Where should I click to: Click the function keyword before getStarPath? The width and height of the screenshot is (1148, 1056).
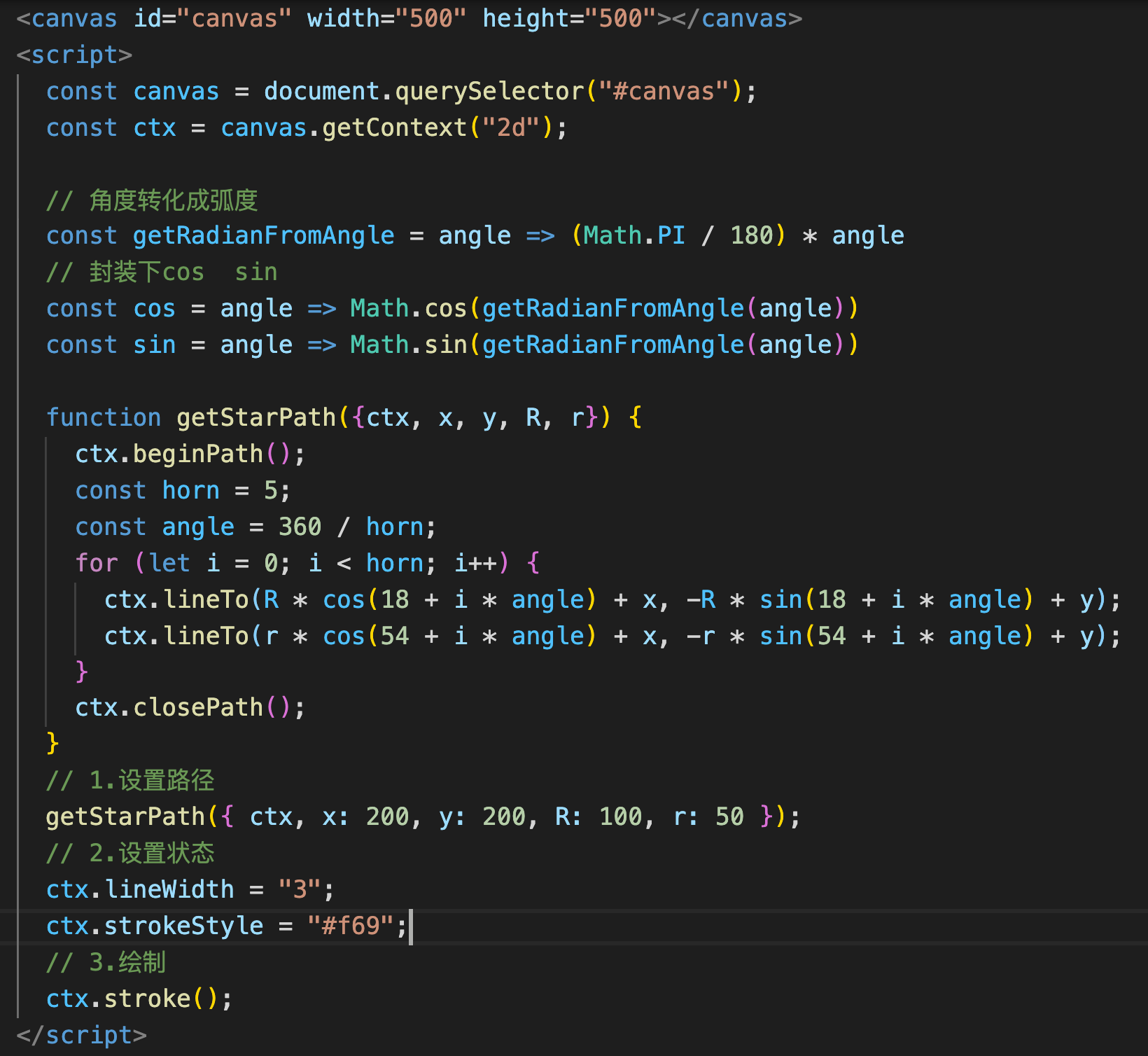[104, 417]
